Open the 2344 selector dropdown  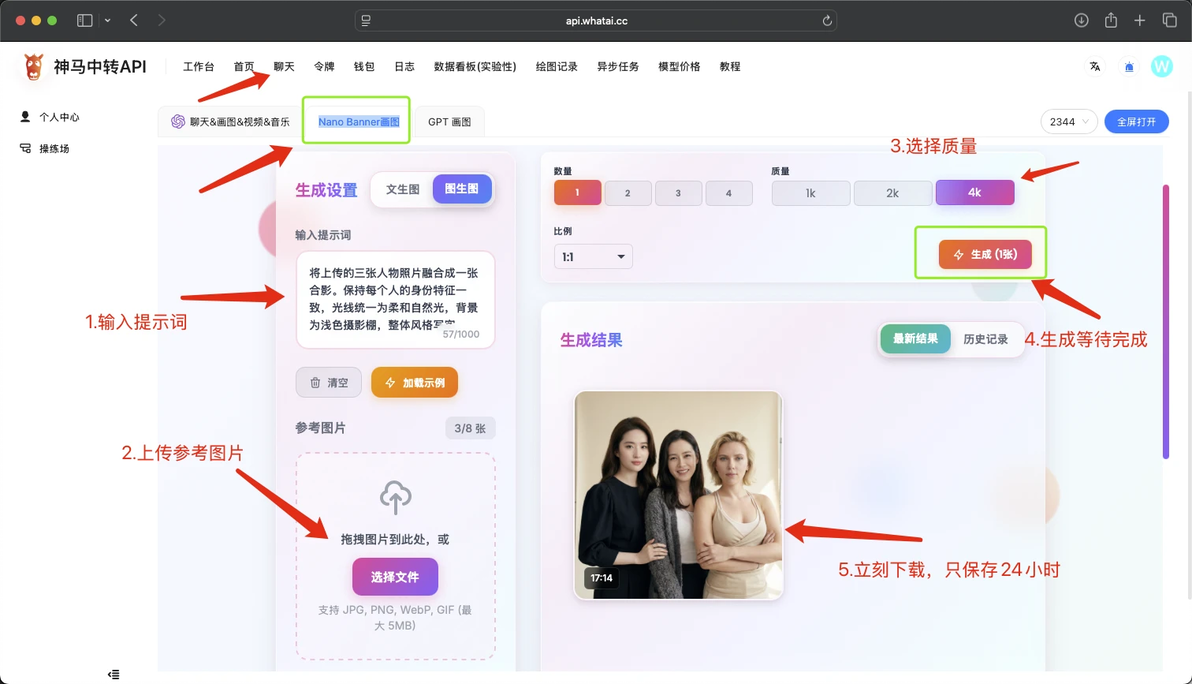pyautogui.click(x=1069, y=122)
